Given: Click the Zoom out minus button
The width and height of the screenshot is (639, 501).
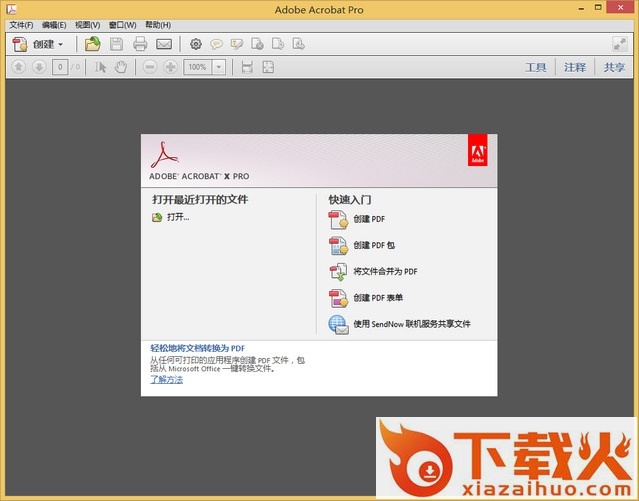Looking at the screenshot, I should coord(150,67).
